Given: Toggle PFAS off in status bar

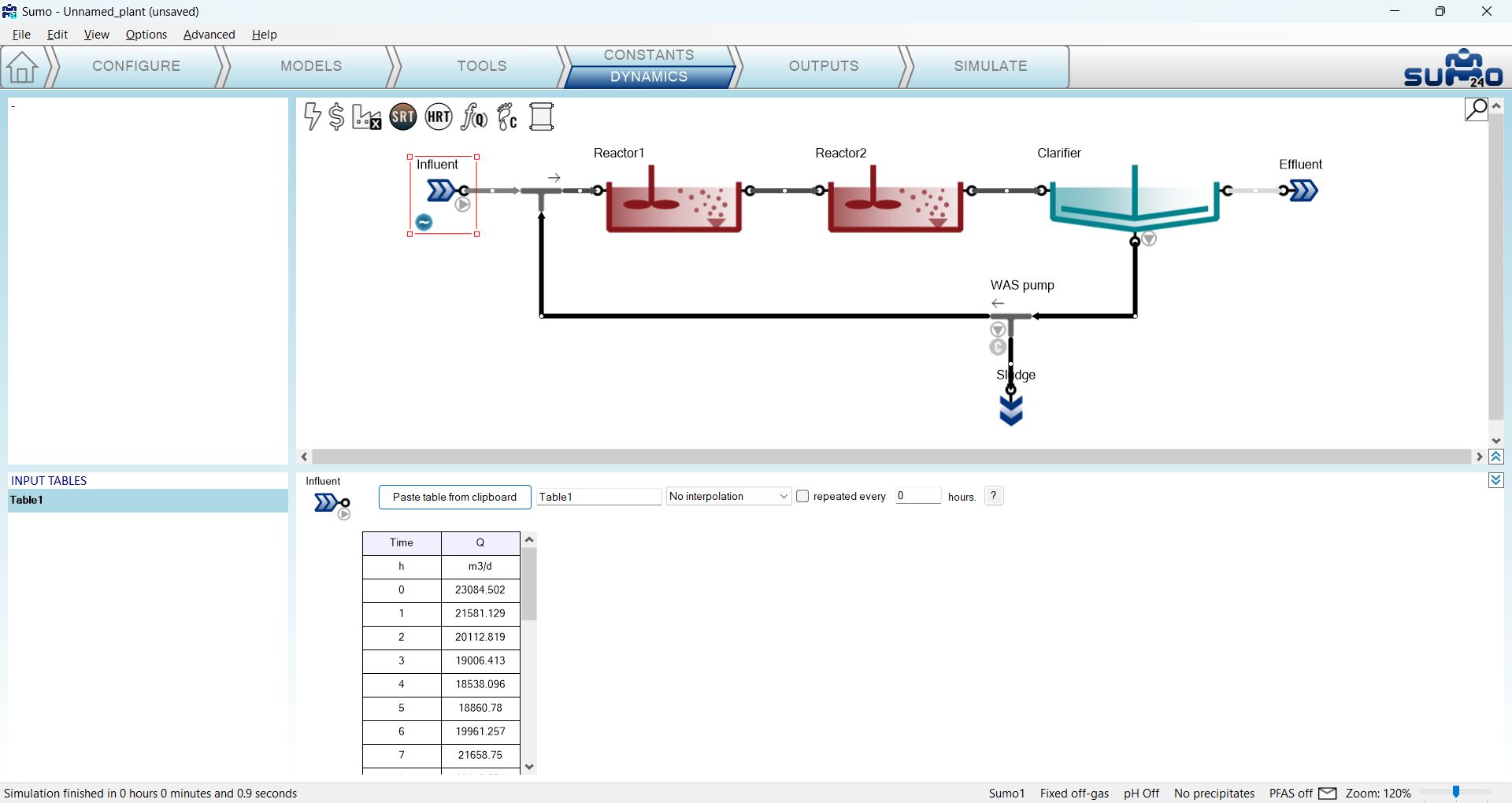Looking at the screenshot, I should tap(1291, 793).
